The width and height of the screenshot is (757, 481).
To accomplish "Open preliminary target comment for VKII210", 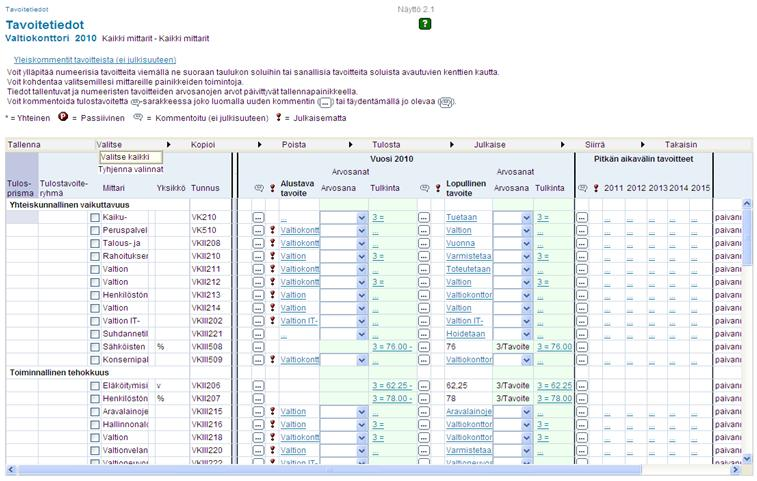I will point(258,256).
